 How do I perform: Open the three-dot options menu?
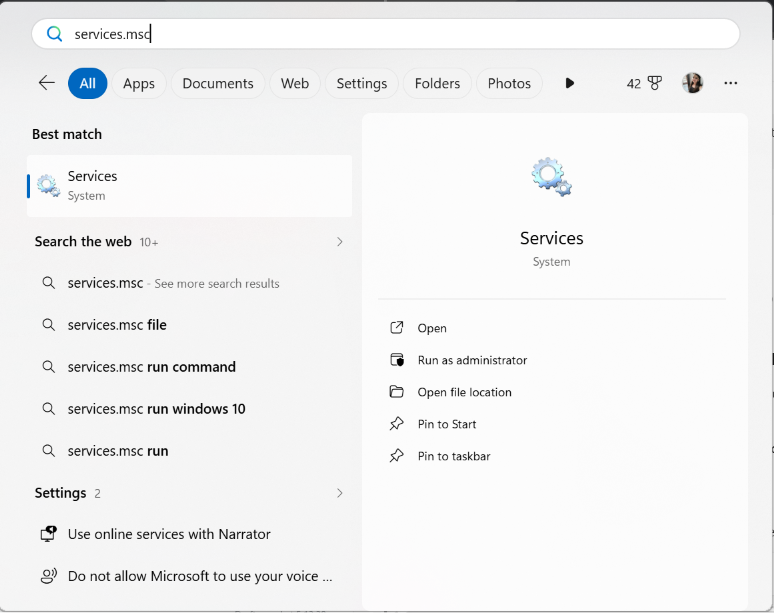731,83
